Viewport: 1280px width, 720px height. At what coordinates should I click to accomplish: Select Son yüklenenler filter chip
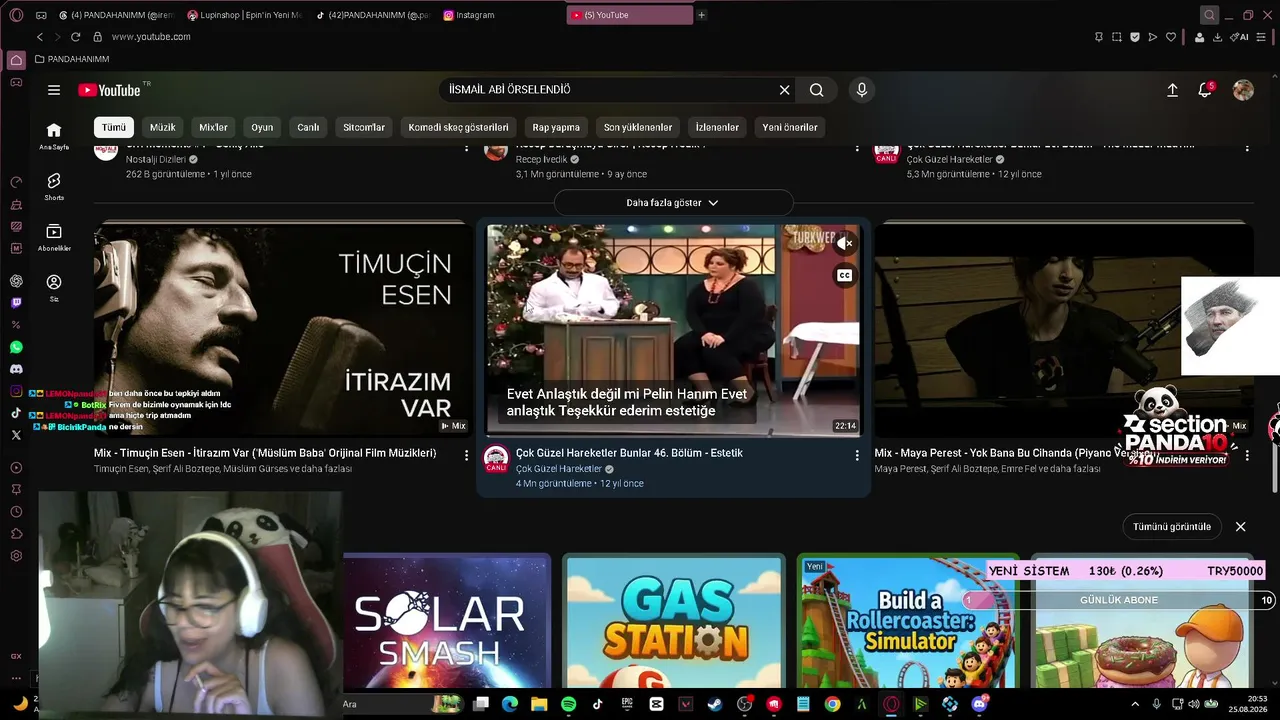point(638,127)
